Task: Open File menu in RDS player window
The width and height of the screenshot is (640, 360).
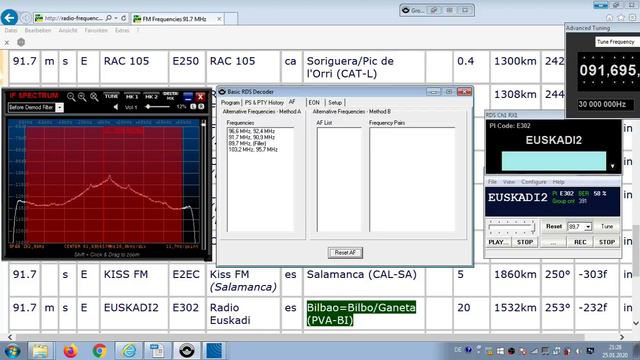Action: point(492,182)
